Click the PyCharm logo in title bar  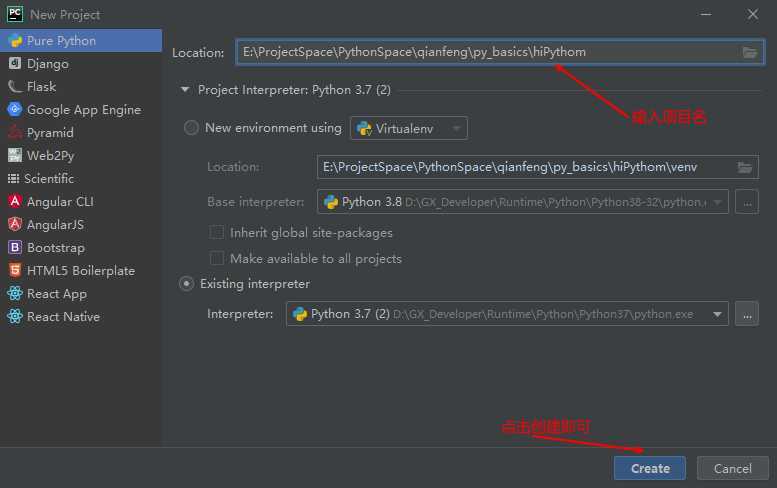pos(15,14)
